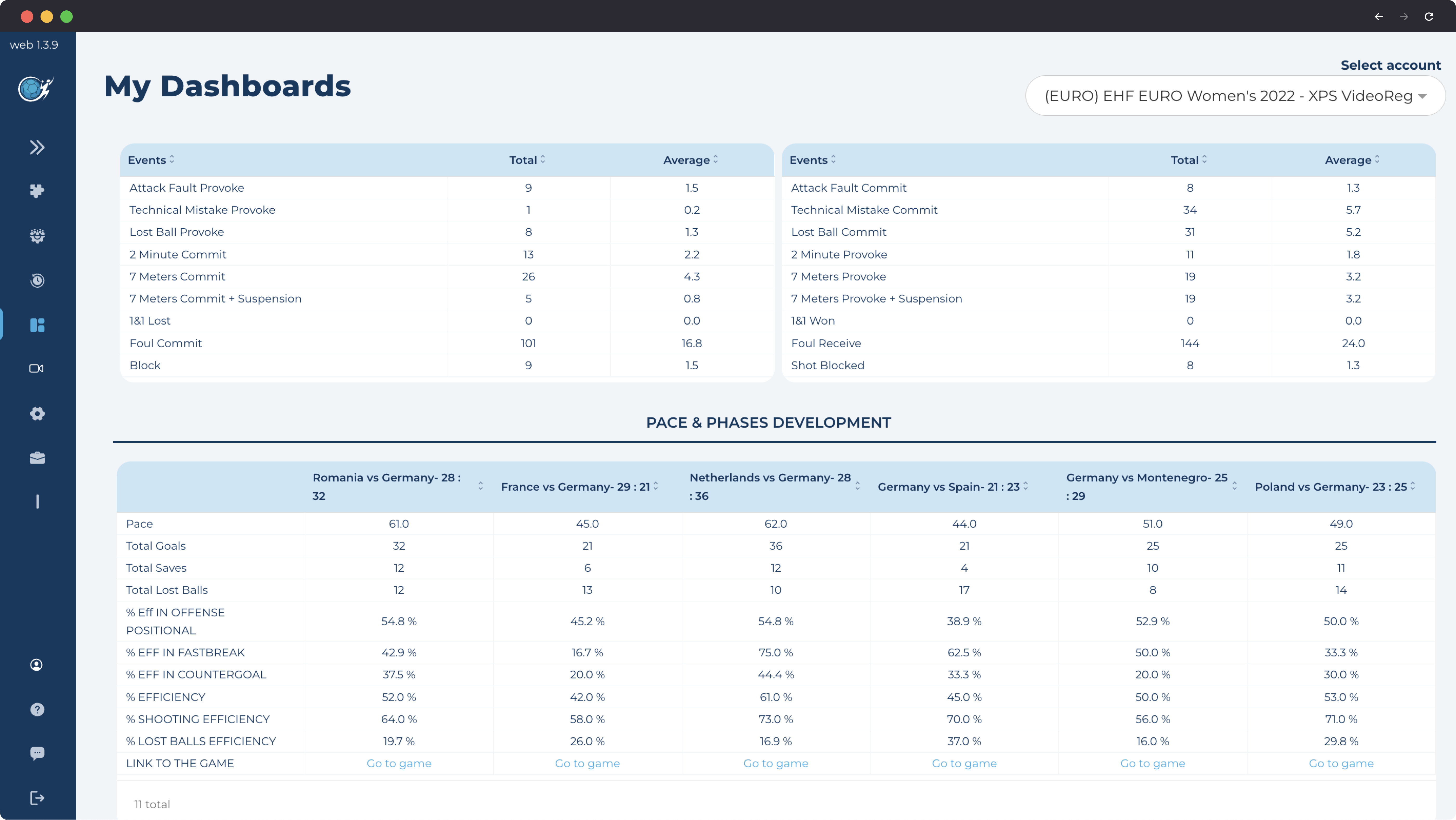
Task: Click the 'Block' row label
Action: click(145, 365)
